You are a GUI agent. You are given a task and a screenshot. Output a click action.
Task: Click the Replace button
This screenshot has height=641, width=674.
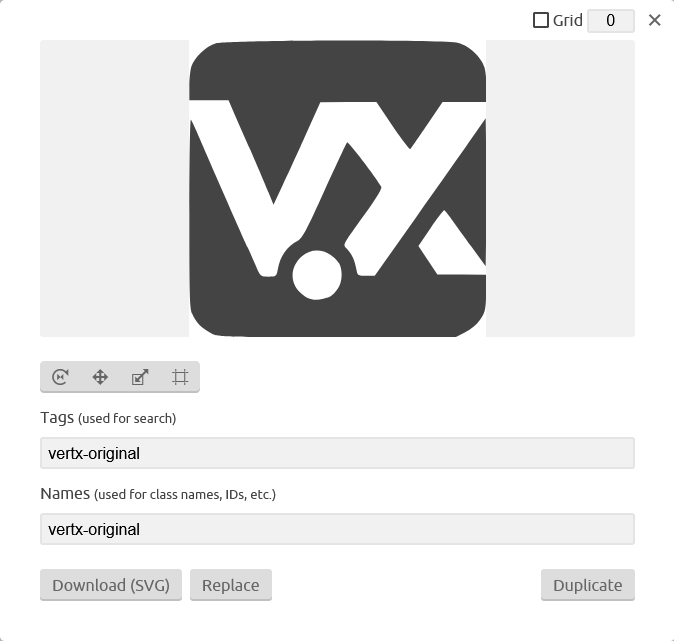pyautogui.click(x=231, y=585)
